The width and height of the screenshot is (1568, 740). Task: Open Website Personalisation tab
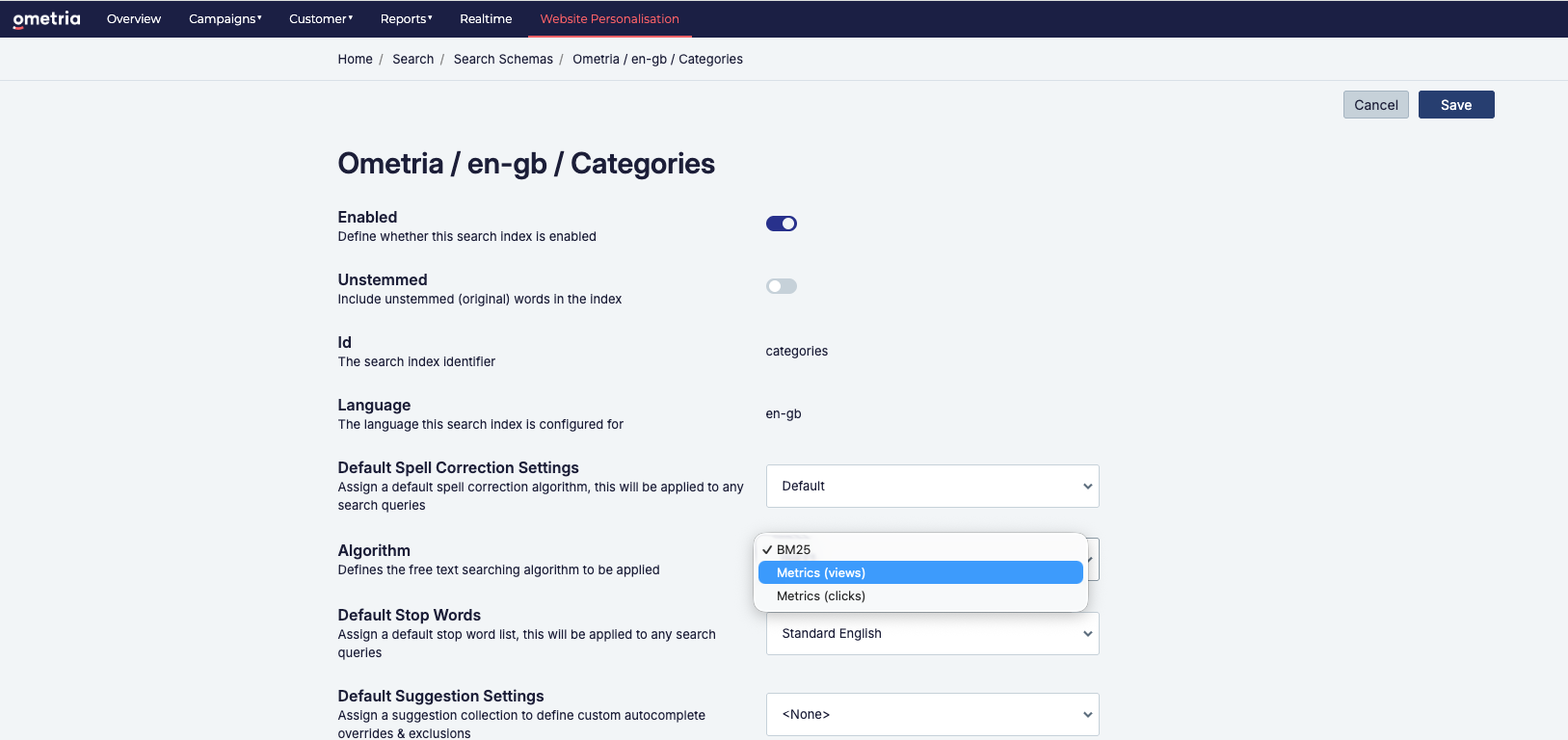(609, 19)
